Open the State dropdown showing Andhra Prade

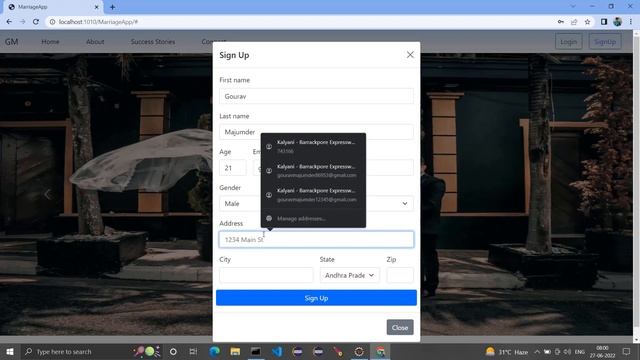[350, 275]
